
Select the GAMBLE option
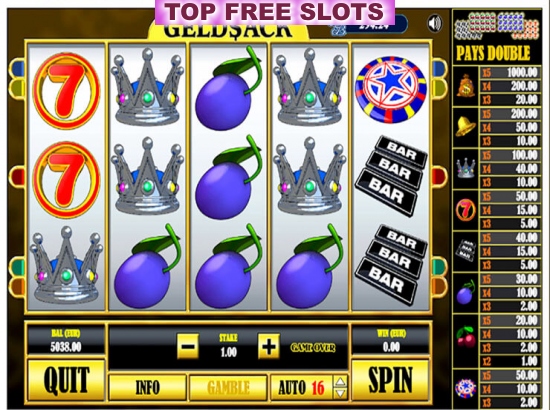[228, 388]
